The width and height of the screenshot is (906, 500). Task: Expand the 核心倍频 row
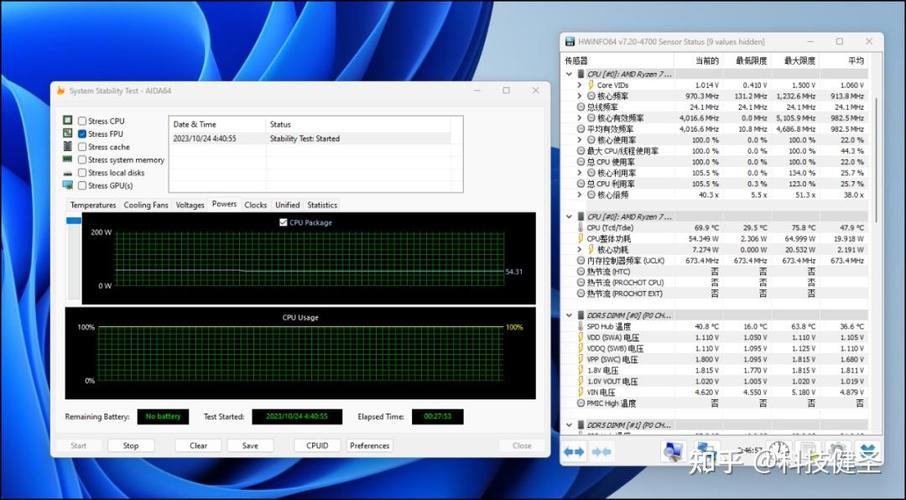pos(580,195)
